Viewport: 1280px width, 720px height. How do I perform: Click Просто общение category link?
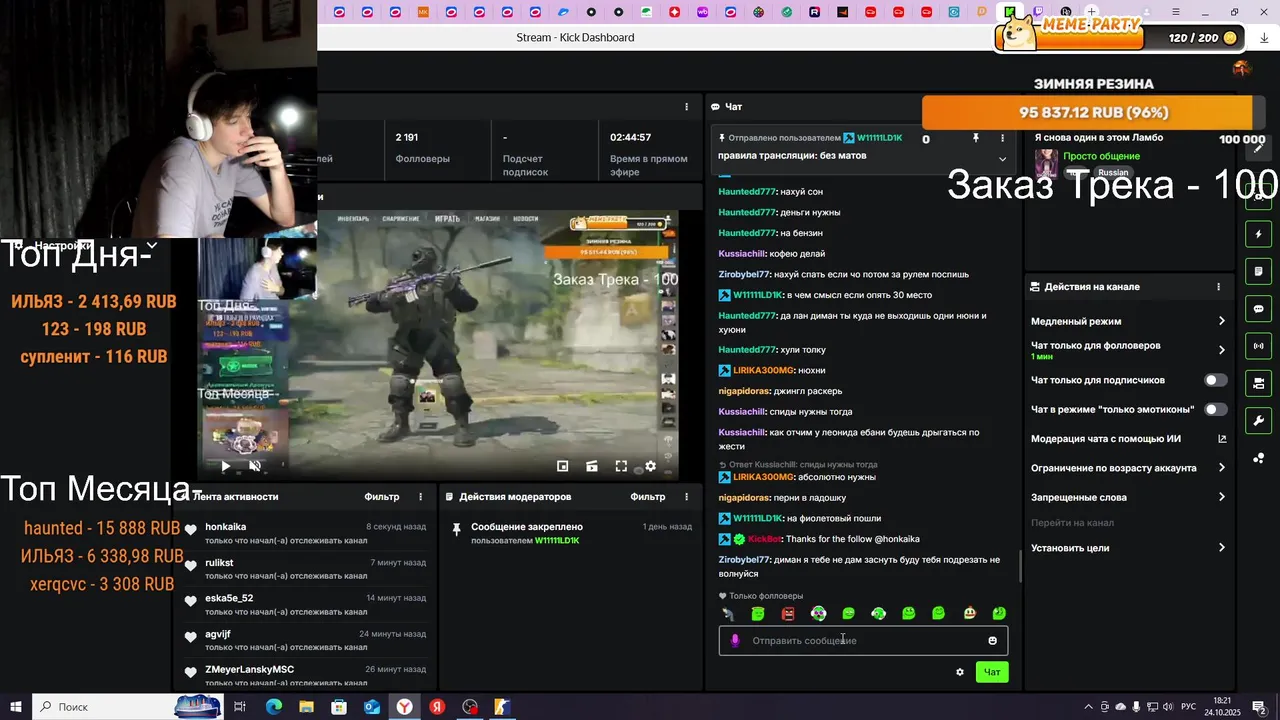(x=1101, y=156)
